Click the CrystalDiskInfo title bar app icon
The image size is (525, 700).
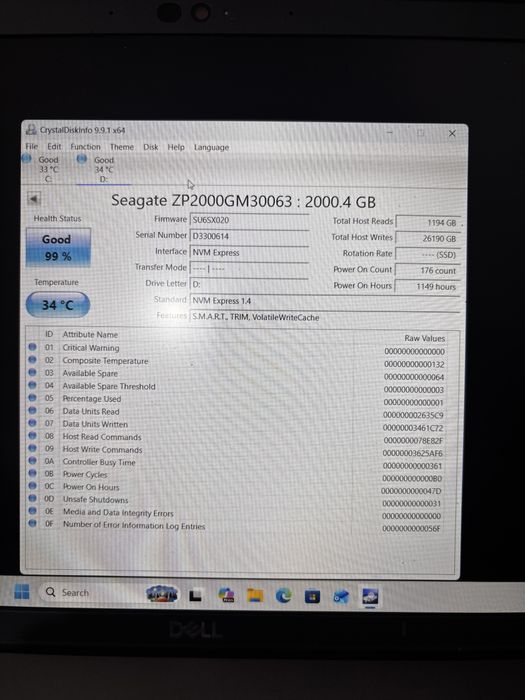31,130
